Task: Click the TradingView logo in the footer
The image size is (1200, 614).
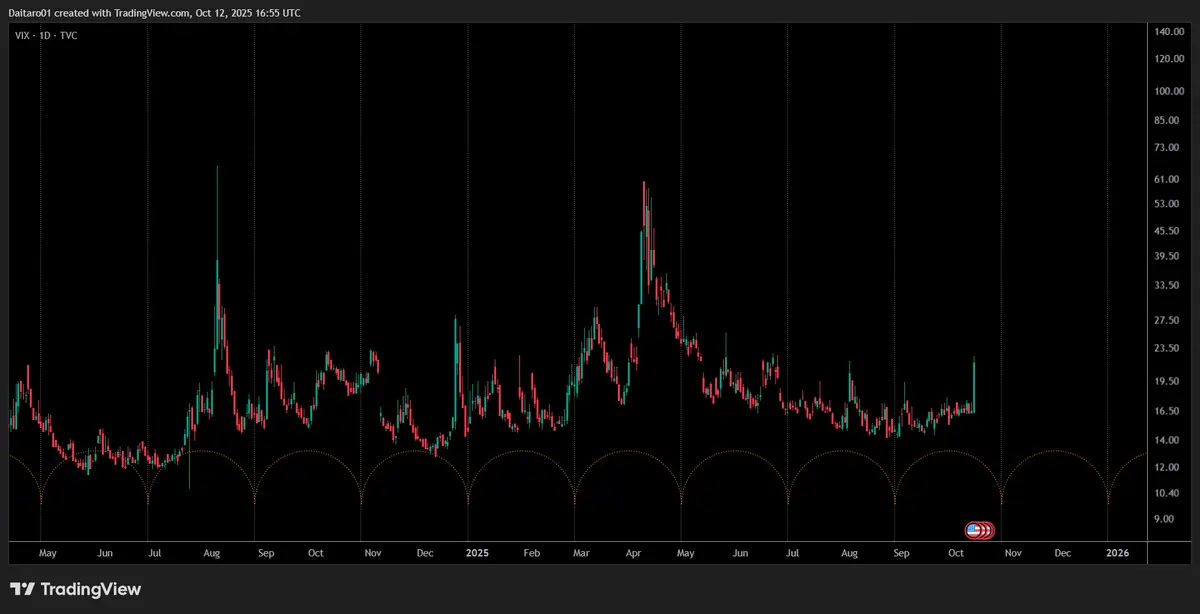Action: click(76, 589)
